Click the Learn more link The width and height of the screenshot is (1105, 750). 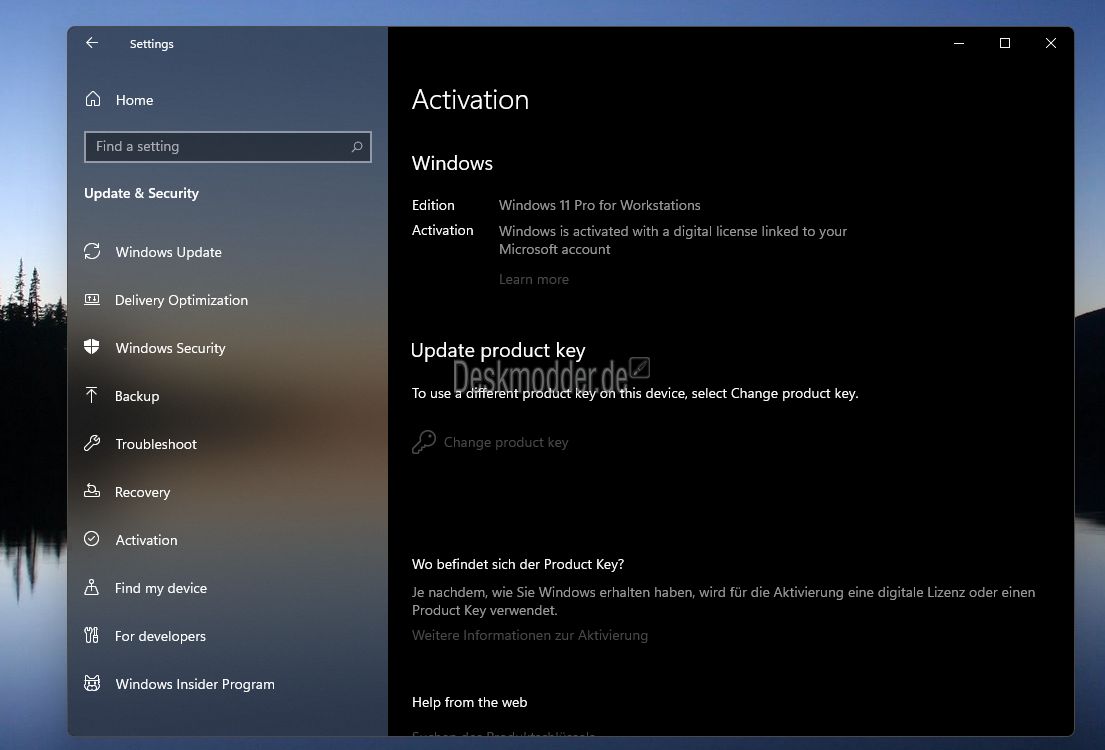click(533, 279)
